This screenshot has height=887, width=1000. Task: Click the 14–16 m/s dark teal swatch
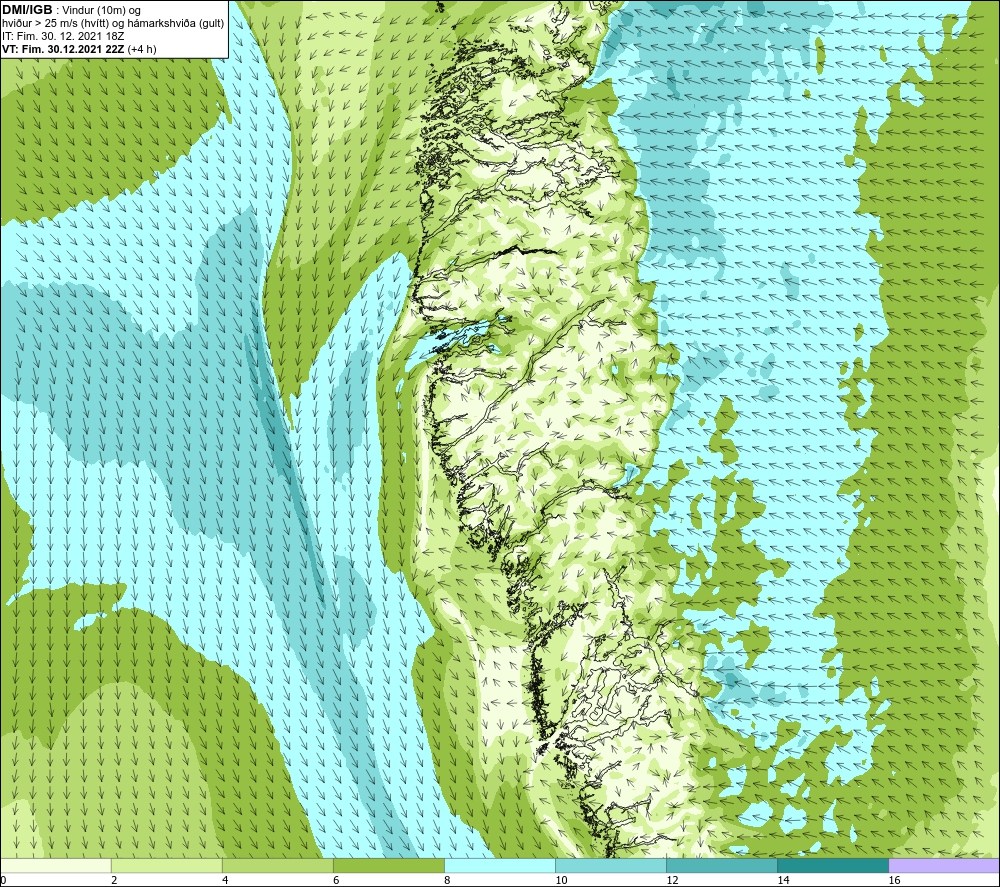click(x=833, y=865)
